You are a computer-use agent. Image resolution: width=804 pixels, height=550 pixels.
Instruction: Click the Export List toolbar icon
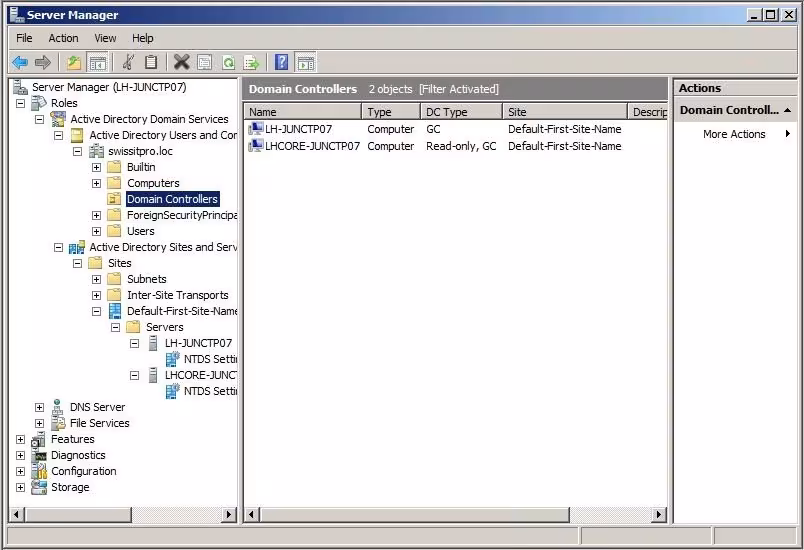[x=252, y=62]
